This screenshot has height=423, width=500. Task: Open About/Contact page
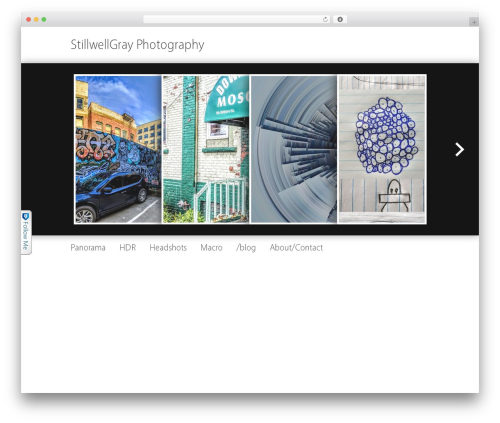(x=296, y=248)
